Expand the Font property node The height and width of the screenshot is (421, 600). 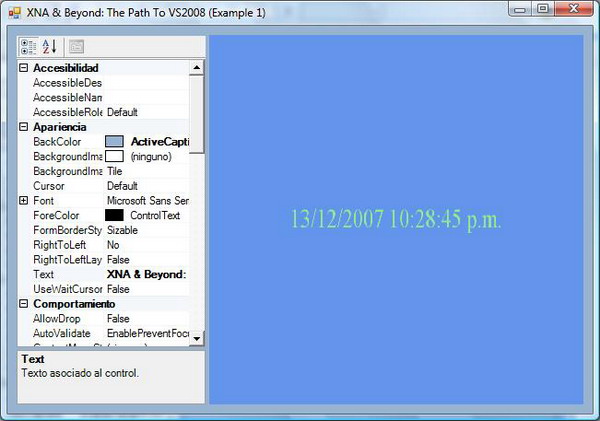(x=24, y=201)
